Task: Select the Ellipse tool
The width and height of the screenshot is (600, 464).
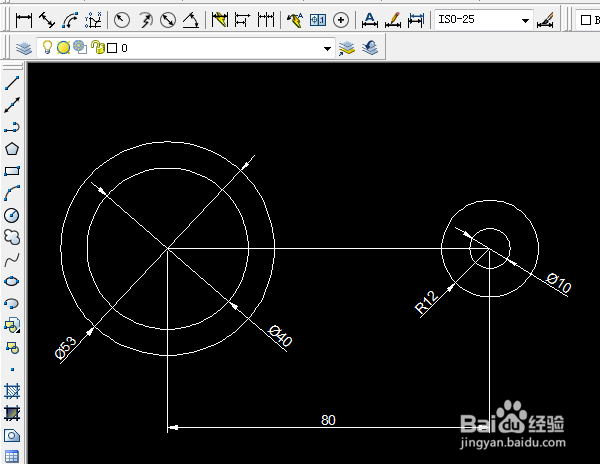Action: (12, 282)
